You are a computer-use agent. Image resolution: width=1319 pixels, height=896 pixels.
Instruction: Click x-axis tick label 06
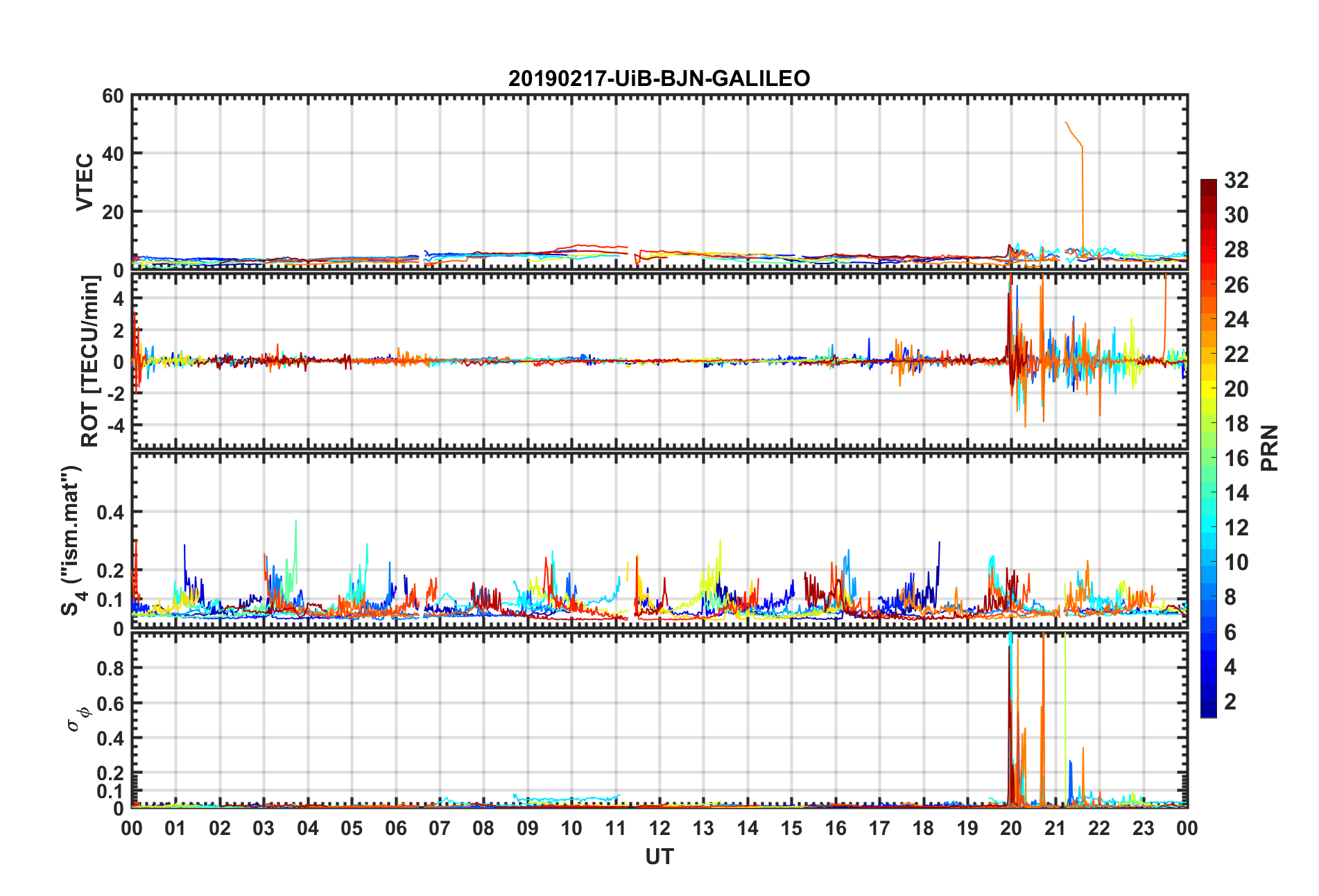coord(395,828)
